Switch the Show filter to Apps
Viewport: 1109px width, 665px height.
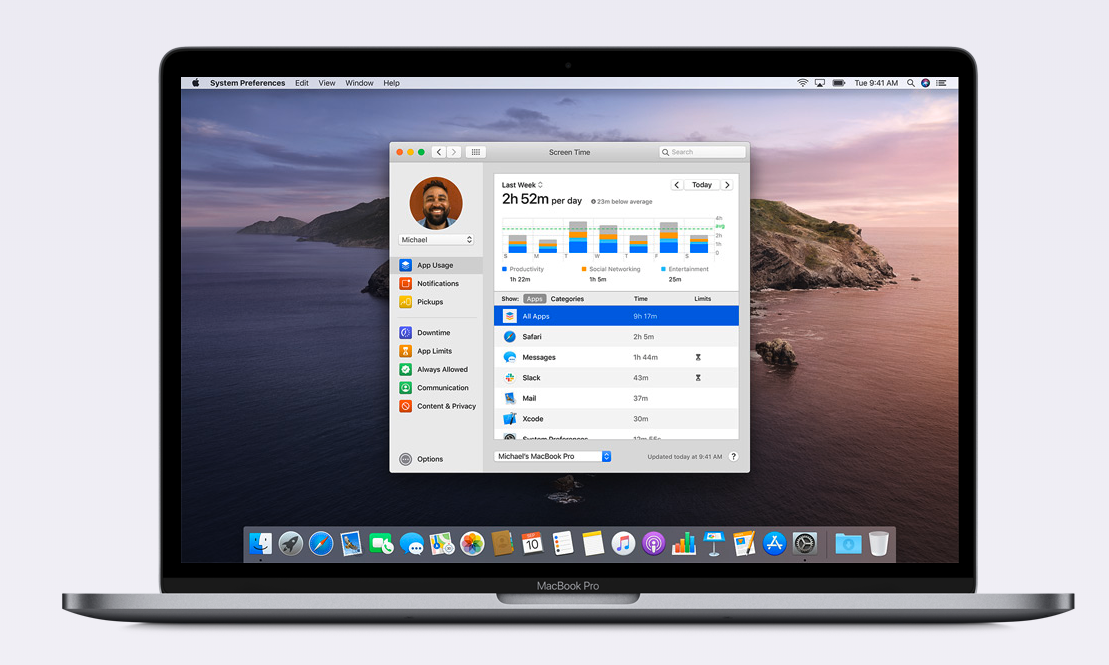point(535,299)
